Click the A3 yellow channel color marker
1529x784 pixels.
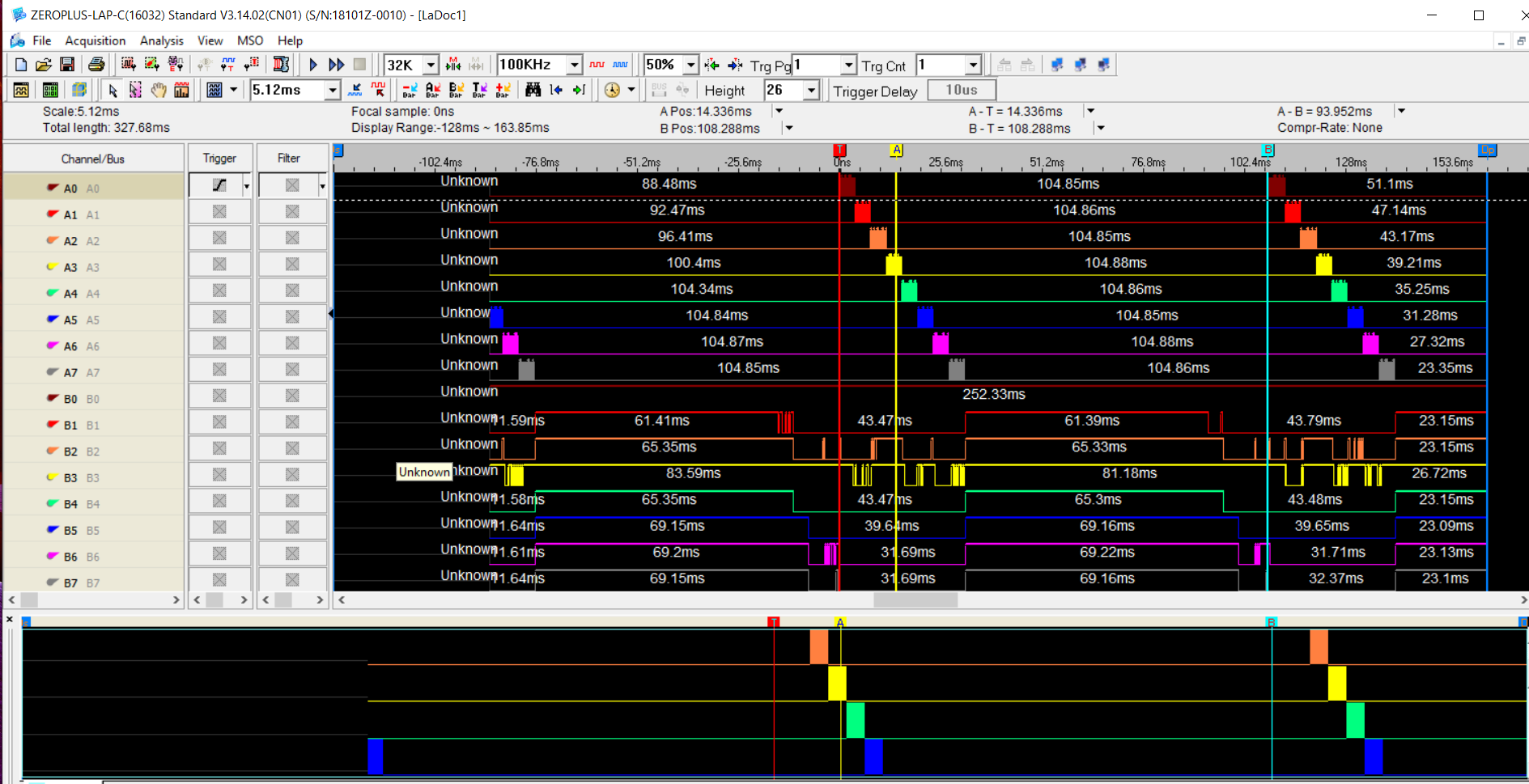click(52, 266)
